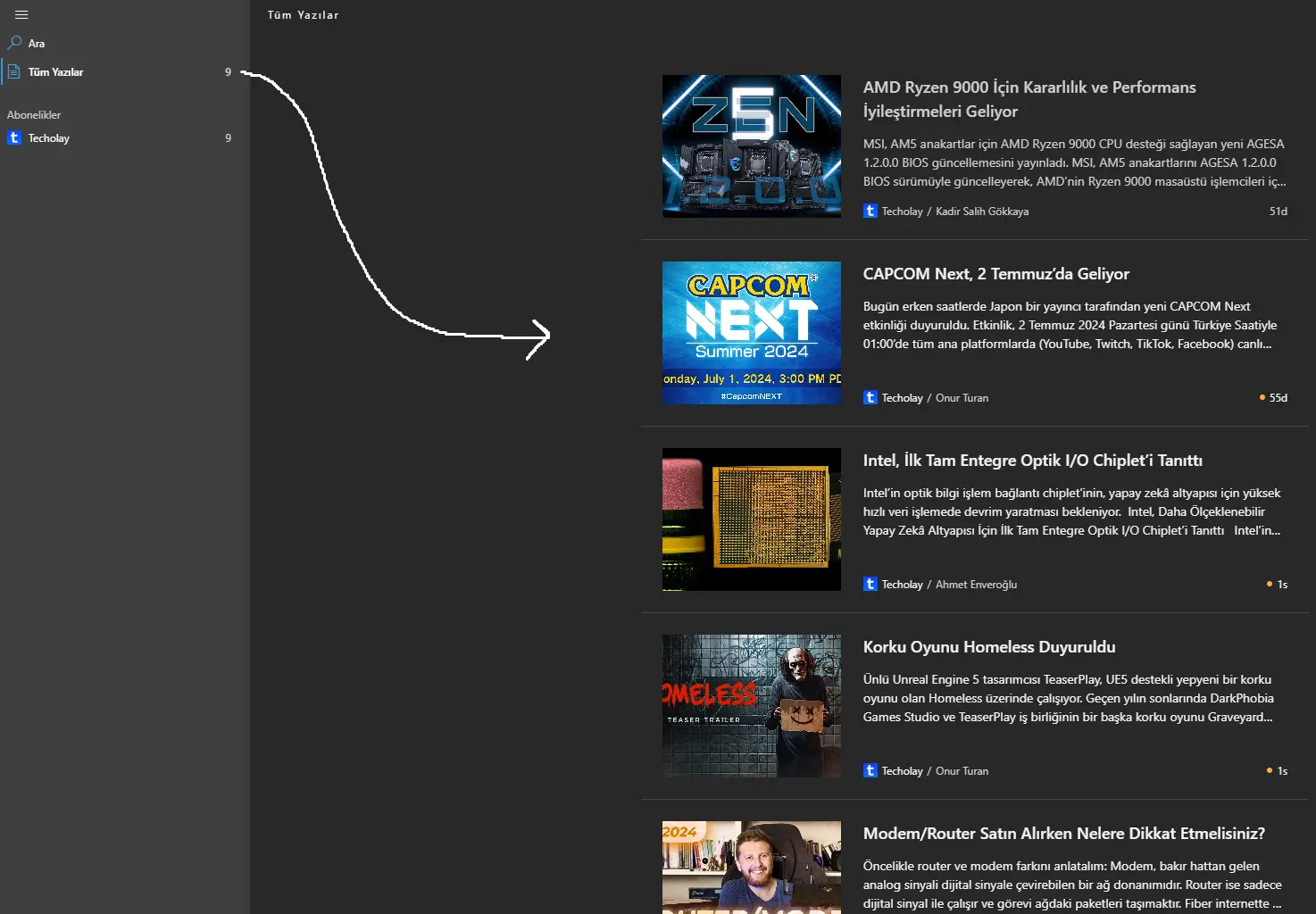This screenshot has height=914, width=1316.
Task: Click unread count next to Techolay subscription
Action: pos(228,138)
